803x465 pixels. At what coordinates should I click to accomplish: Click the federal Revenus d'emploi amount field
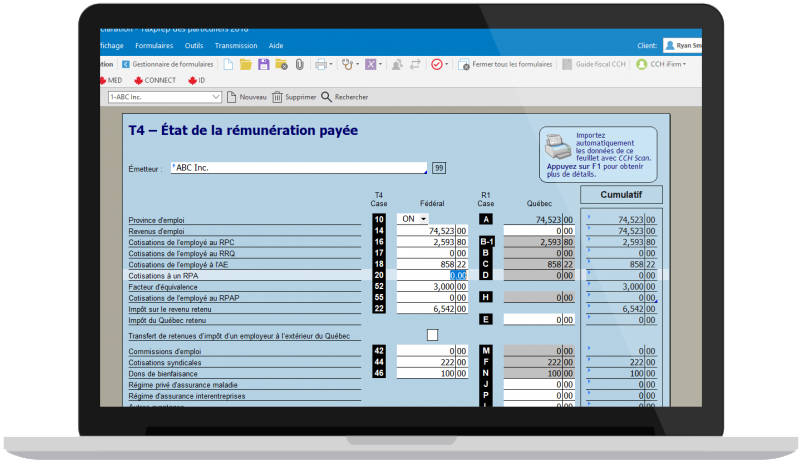pos(425,230)
